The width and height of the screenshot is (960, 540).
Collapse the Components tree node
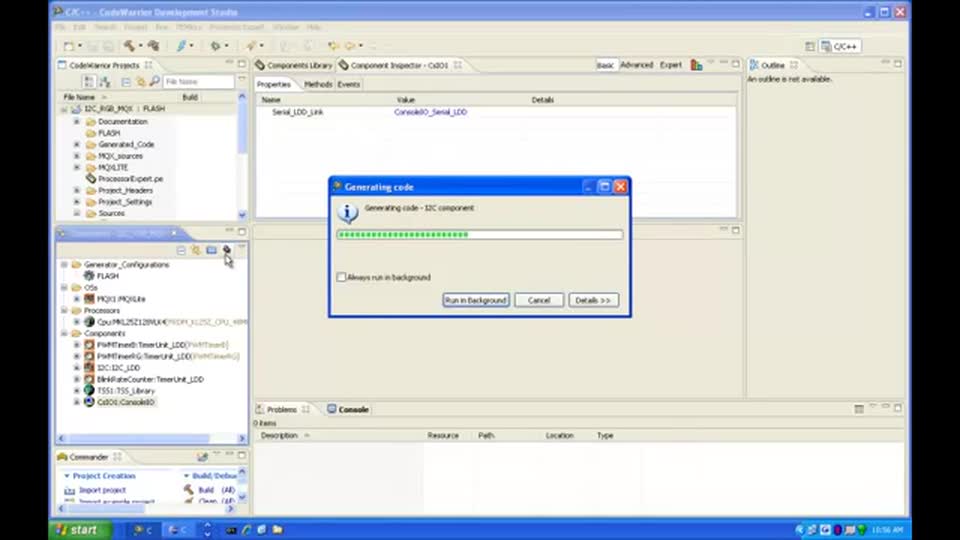(x=64, y=333)
